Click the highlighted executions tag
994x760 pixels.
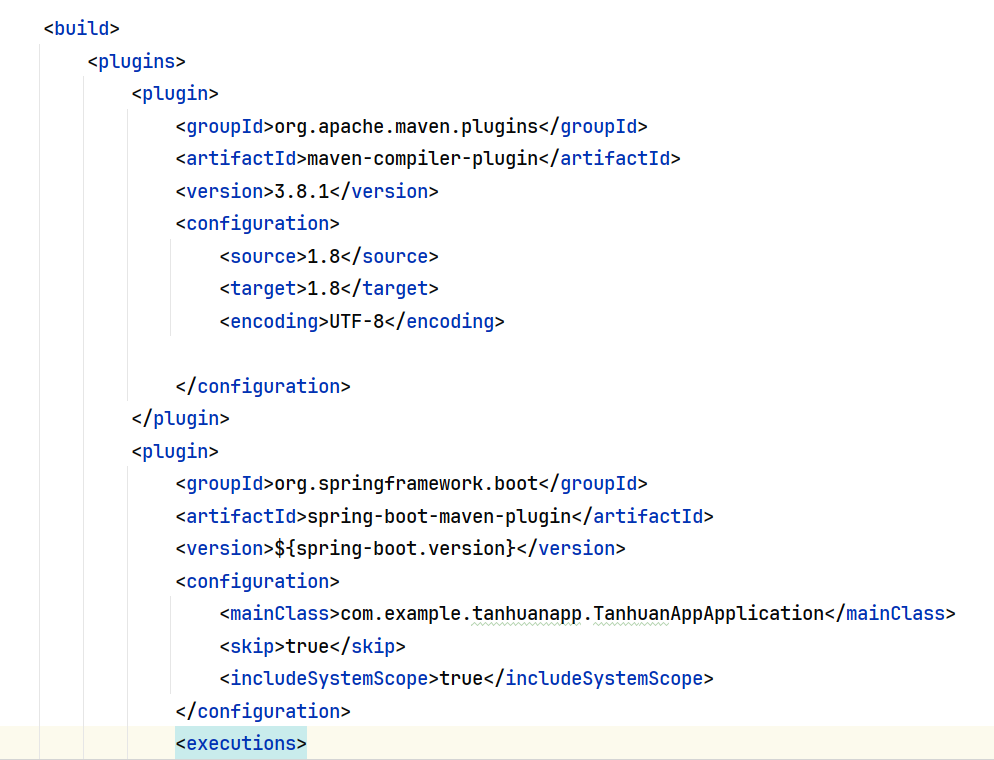pyautogui.click(x=240, y=743)
